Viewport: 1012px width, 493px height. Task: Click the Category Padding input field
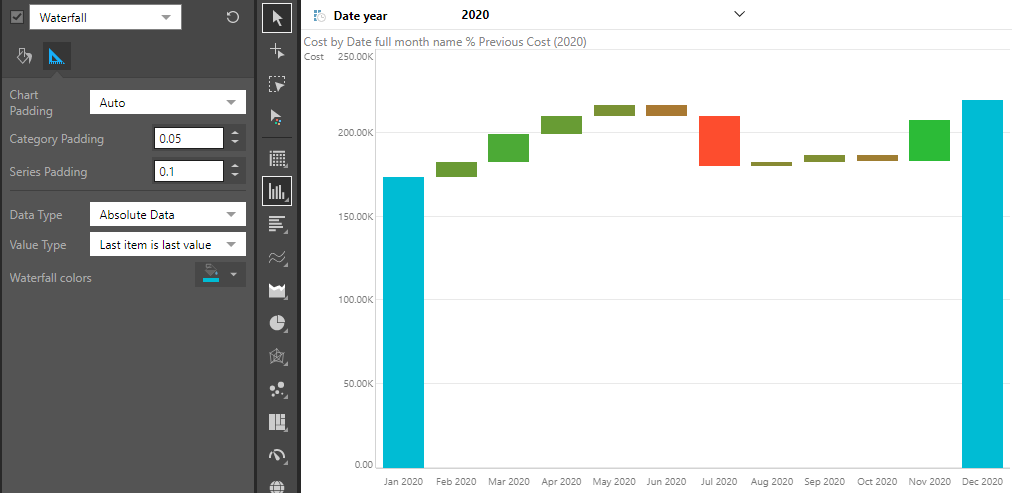188,139
